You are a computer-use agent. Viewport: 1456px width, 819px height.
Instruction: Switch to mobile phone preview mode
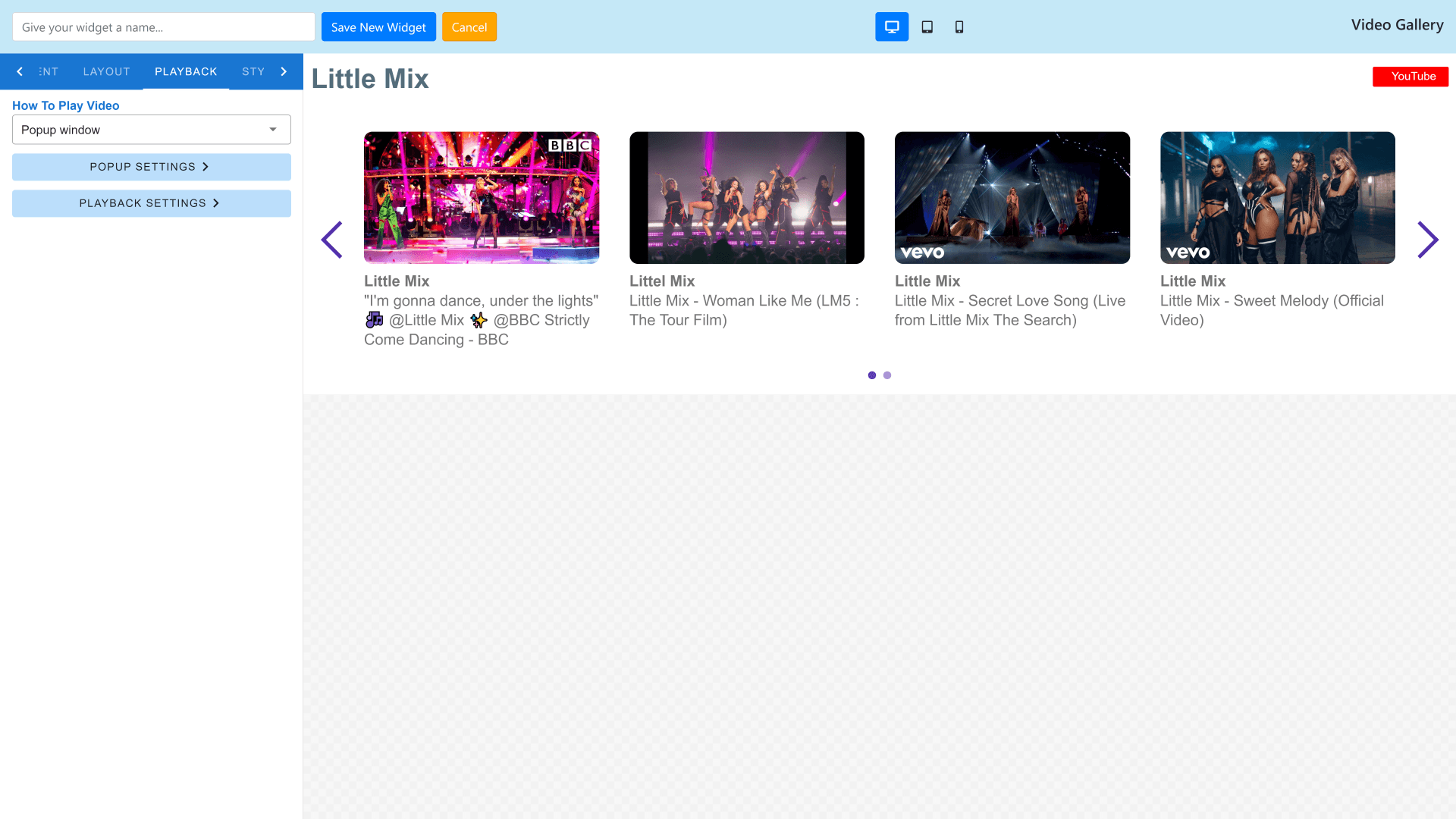coord(959,27)
